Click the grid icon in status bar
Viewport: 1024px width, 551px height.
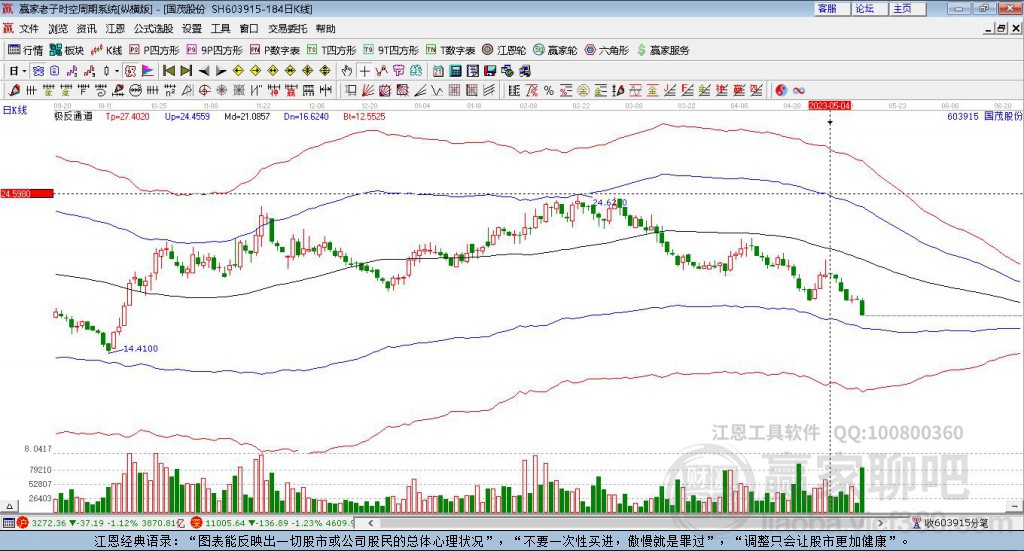pos(8,523)
